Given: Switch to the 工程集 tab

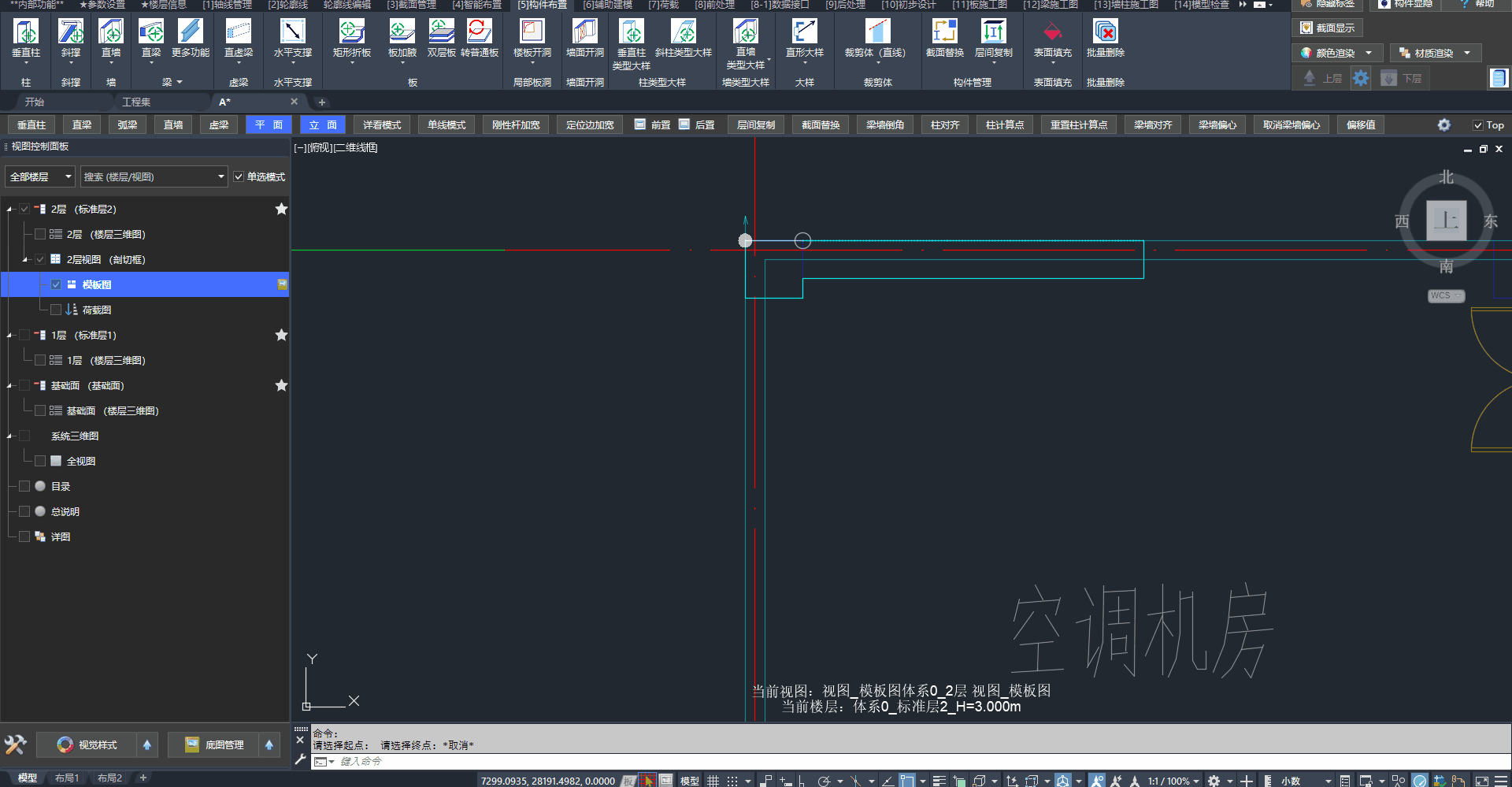Looking at the screenshot, I should tap(136, 102).
